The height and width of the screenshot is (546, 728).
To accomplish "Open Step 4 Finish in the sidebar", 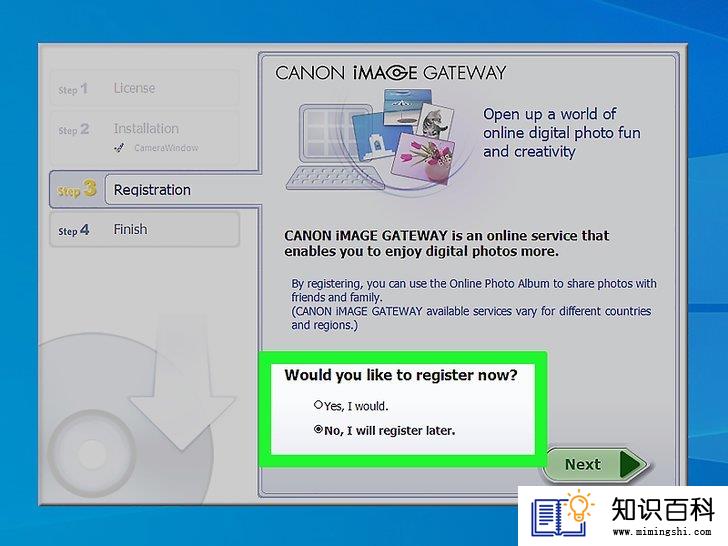I will [145, 229].
